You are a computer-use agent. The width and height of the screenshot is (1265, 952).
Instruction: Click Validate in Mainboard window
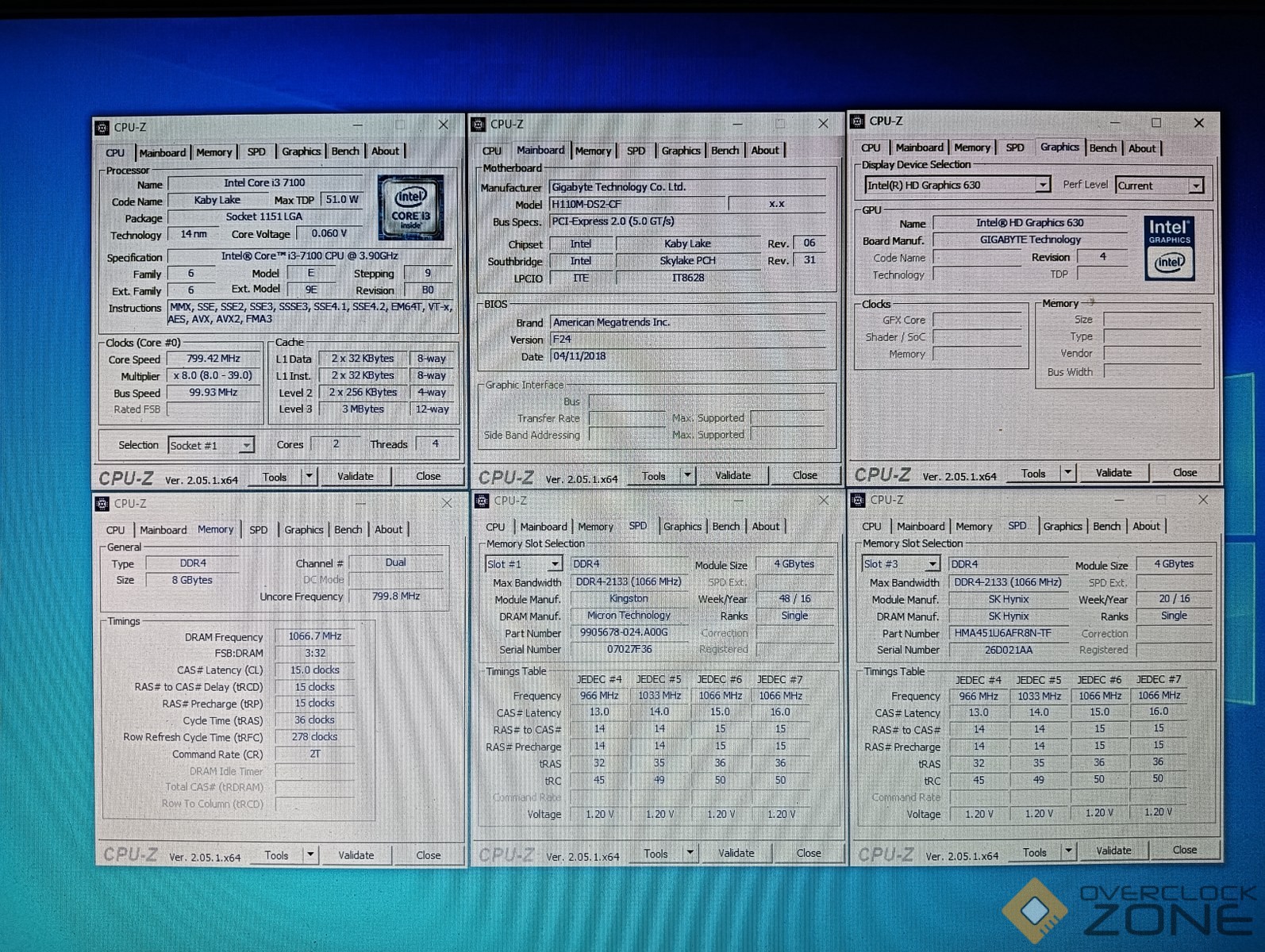coord(733,476)
